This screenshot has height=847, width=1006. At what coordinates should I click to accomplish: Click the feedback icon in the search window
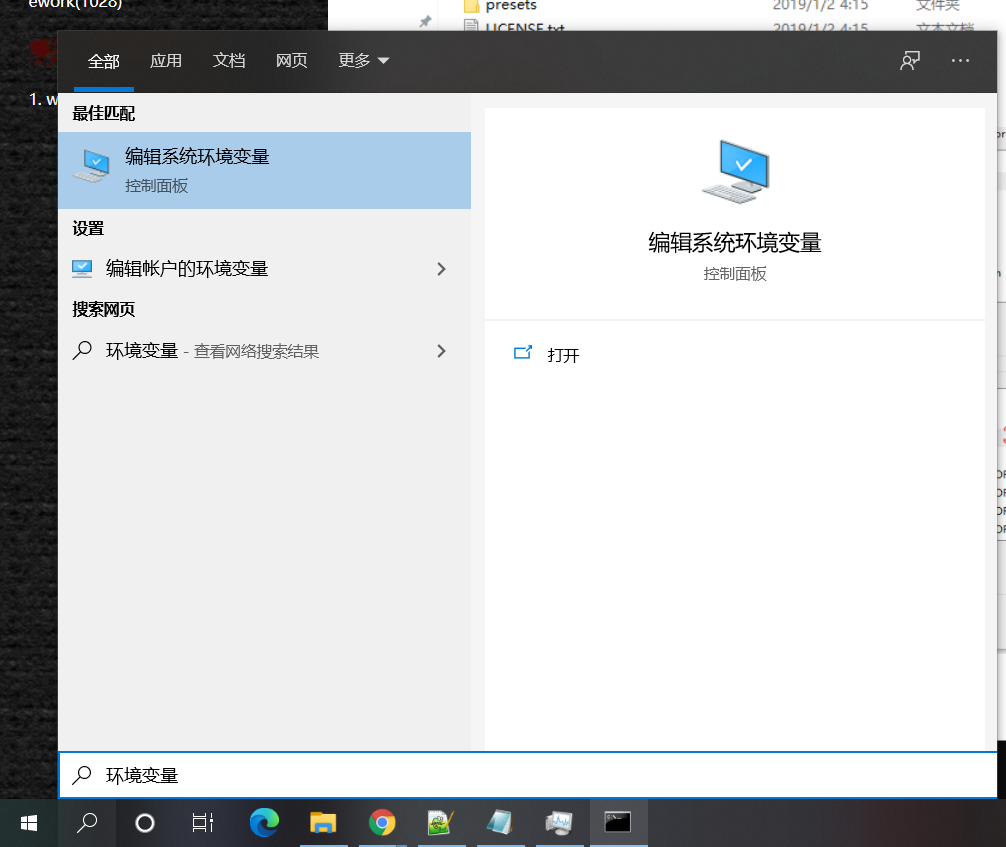pos(909,61)
